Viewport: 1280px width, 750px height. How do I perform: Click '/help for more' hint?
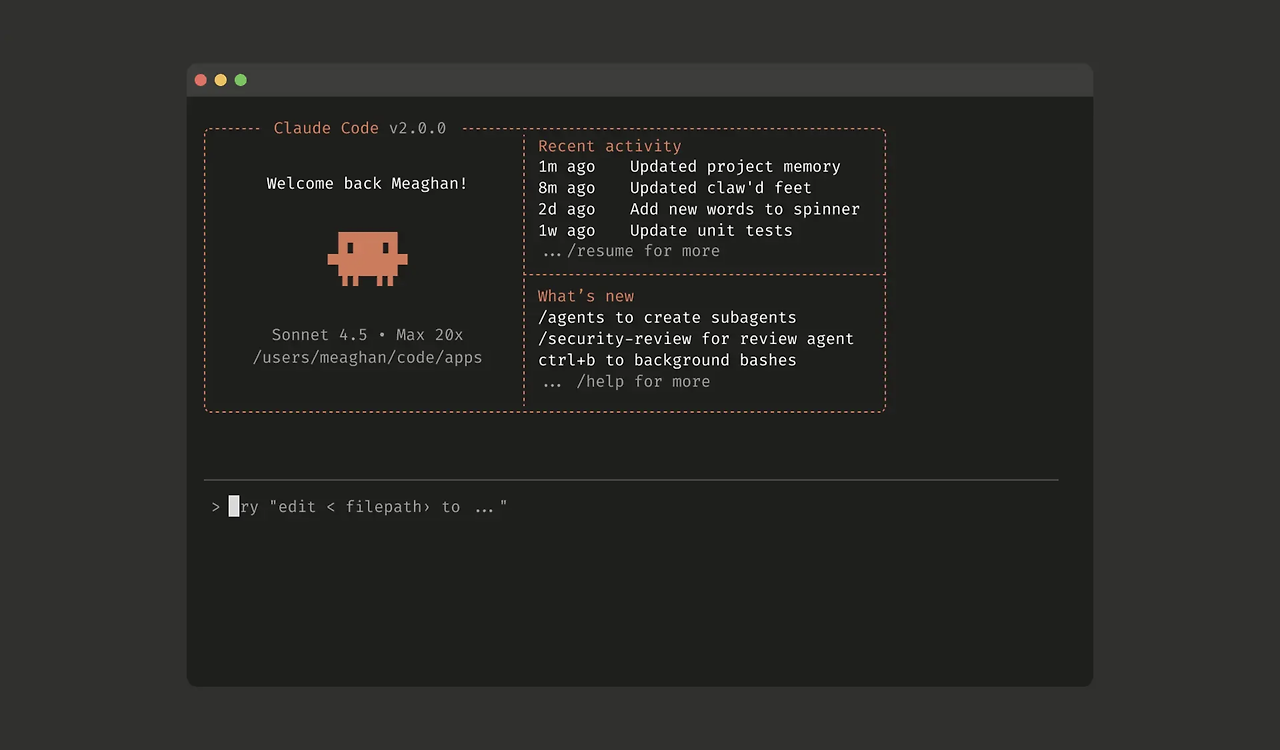pos(643,382)
